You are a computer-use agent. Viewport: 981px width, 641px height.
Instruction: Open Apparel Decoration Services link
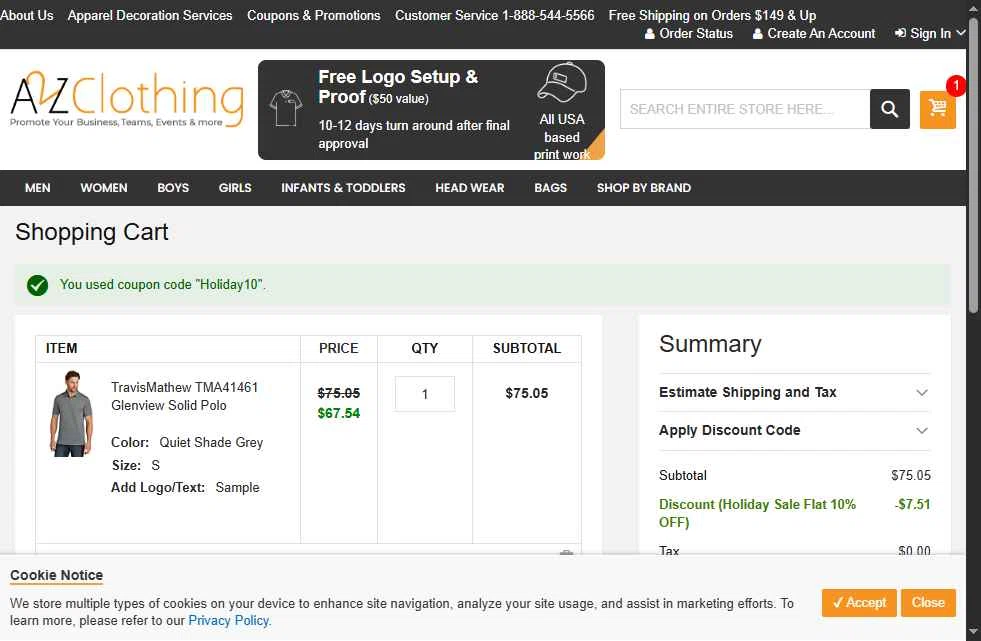click(150, 15)
